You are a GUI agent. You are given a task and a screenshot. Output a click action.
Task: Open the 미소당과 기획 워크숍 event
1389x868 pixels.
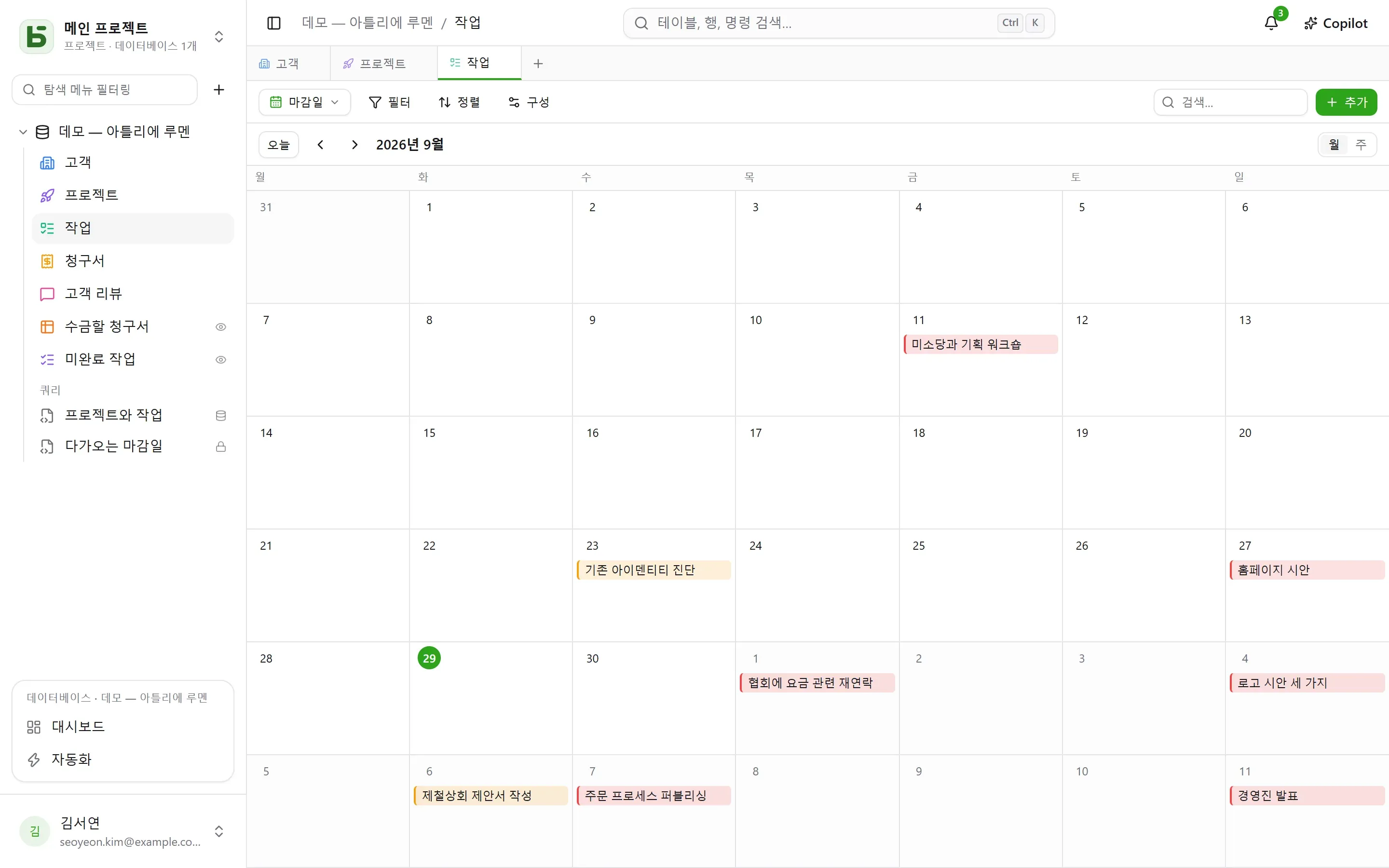[980, 344]
